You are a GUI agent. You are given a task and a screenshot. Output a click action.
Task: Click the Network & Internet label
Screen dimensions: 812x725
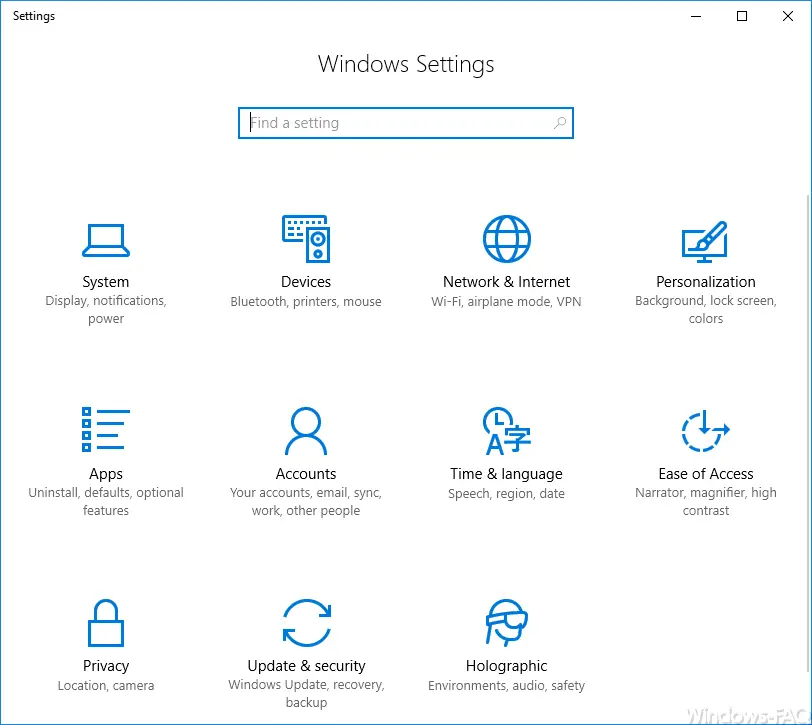tap(506, 282)
